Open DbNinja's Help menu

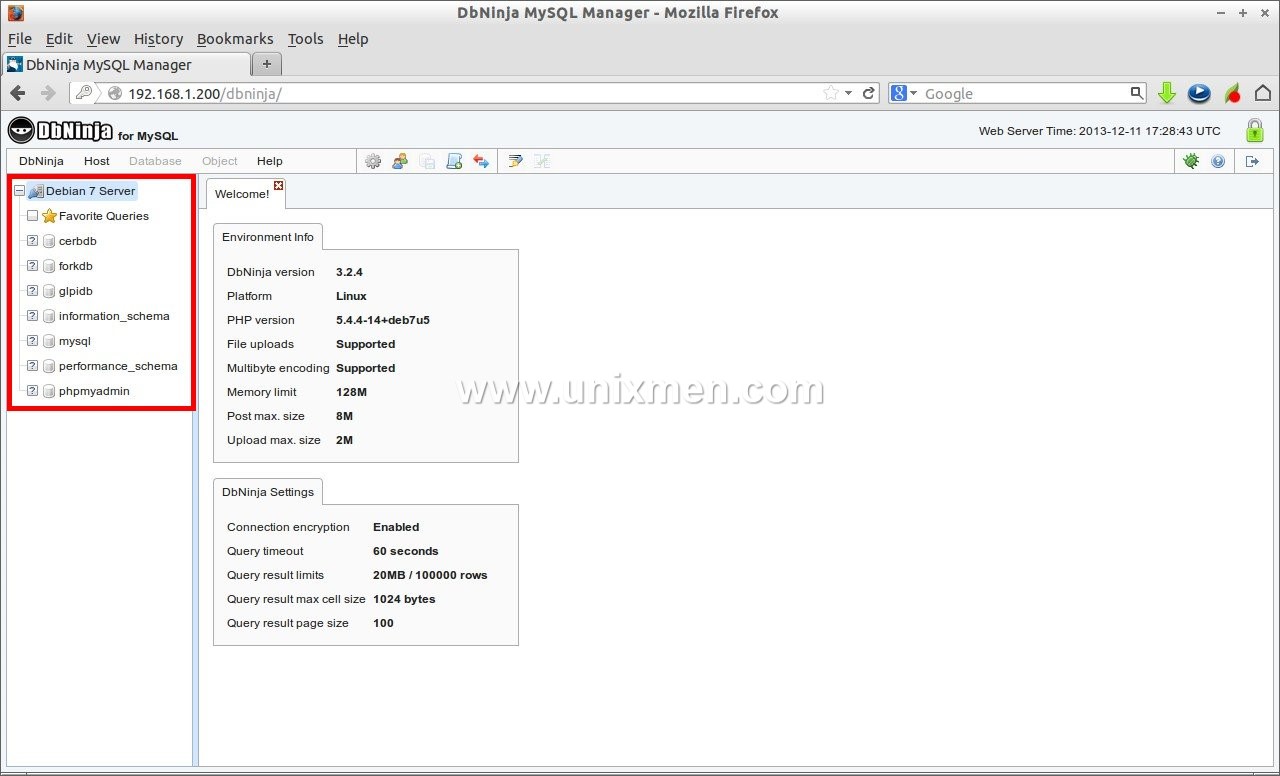pos(270,161)
